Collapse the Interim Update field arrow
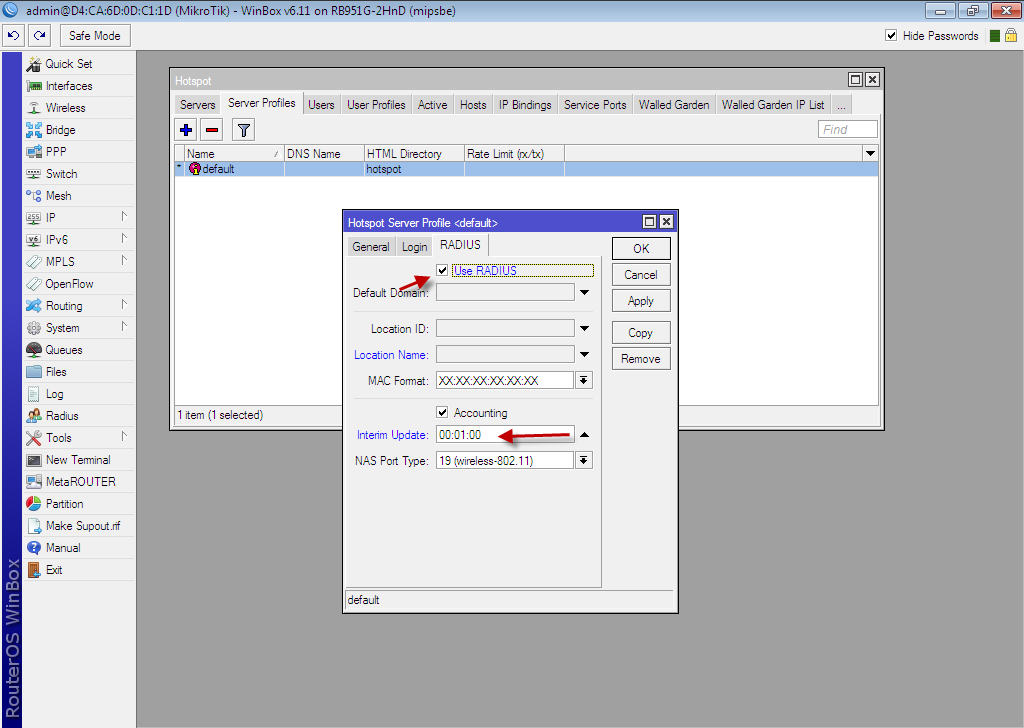Viewport: 1024px width, 728px height. tap(584, 435)
